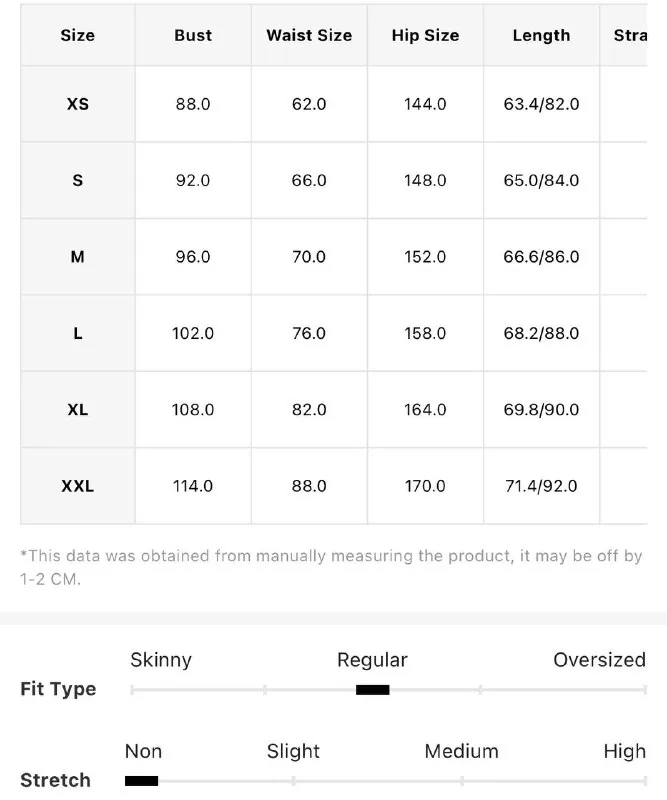Select the Size column header
The image size is (667, 800).
pos(78,35)
